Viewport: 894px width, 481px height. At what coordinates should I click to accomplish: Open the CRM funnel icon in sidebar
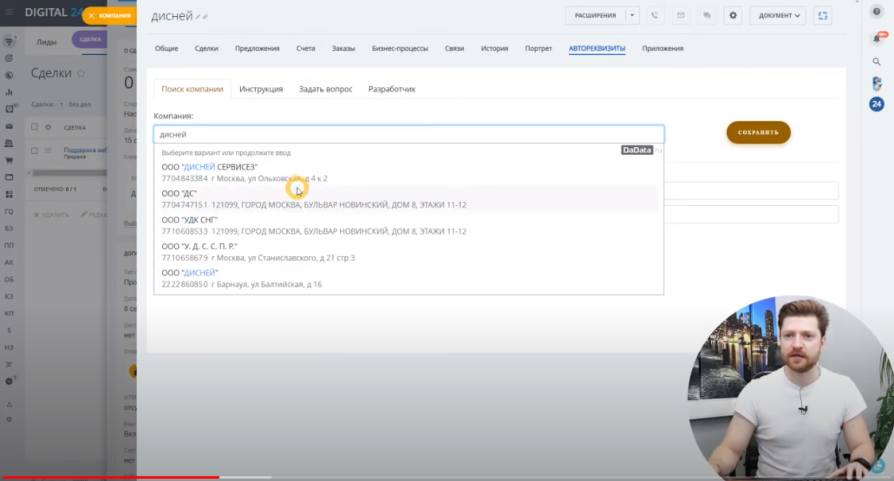point(9,41)
